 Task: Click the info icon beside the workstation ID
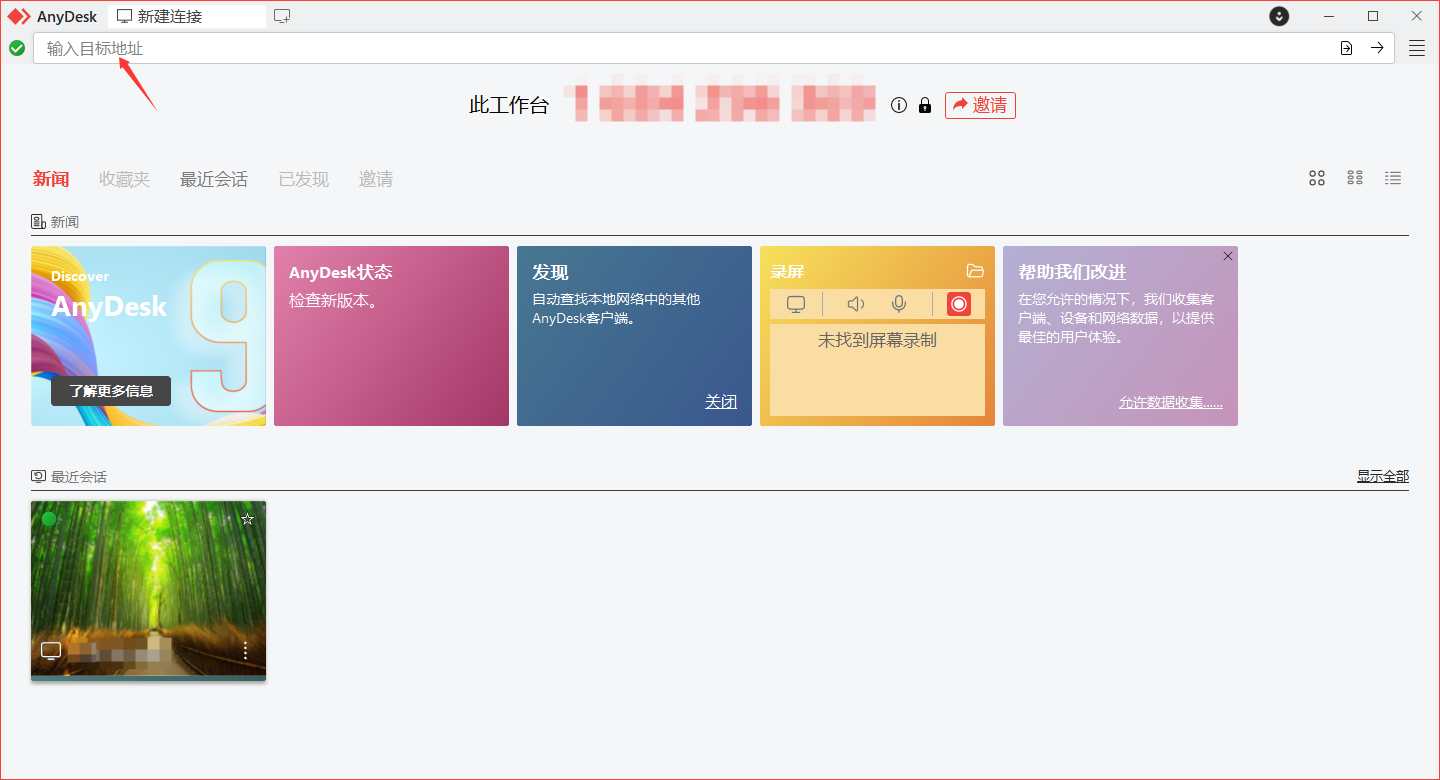point(899,105)
